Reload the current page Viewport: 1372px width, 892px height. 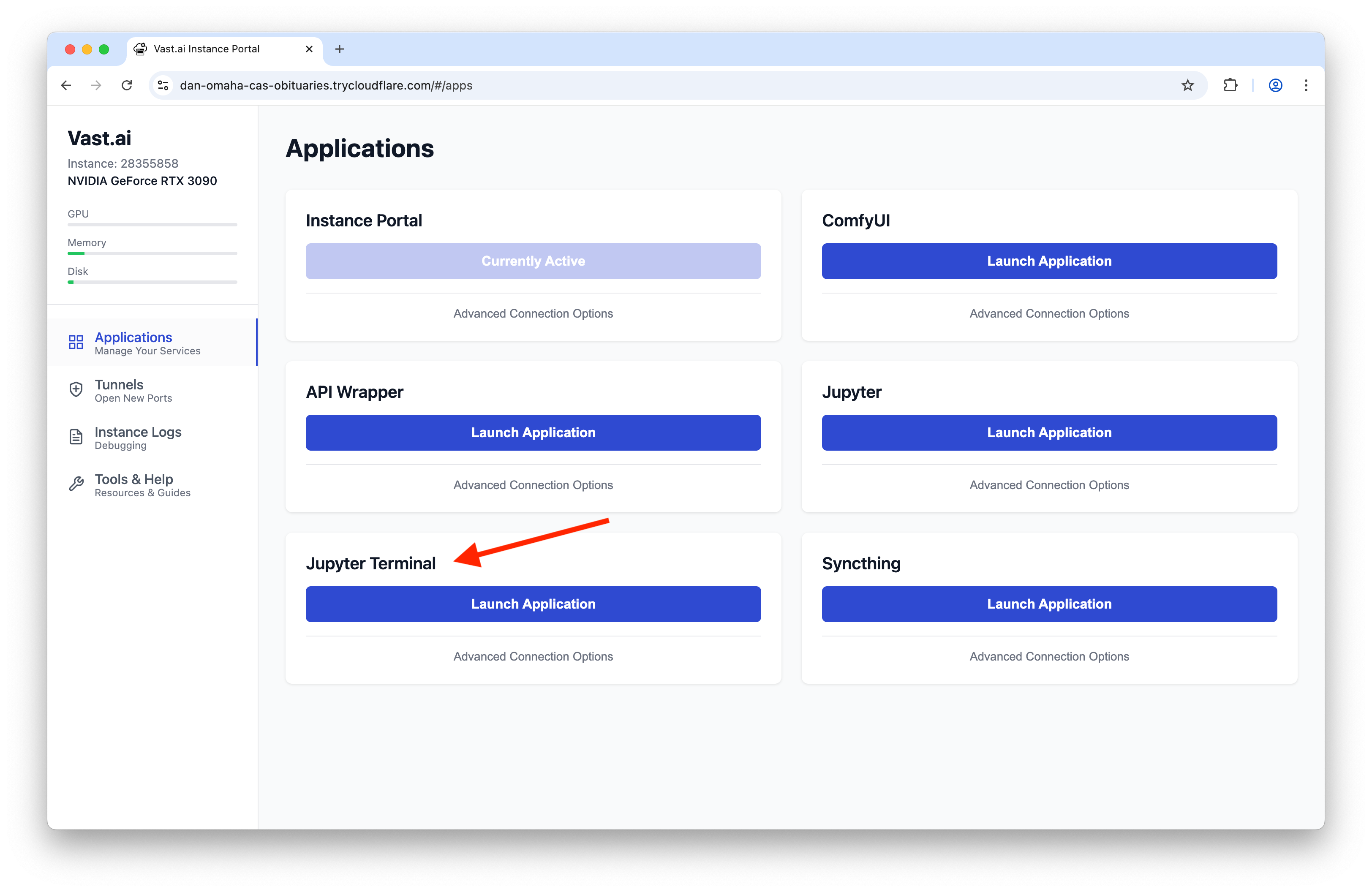tap(127, 85)
